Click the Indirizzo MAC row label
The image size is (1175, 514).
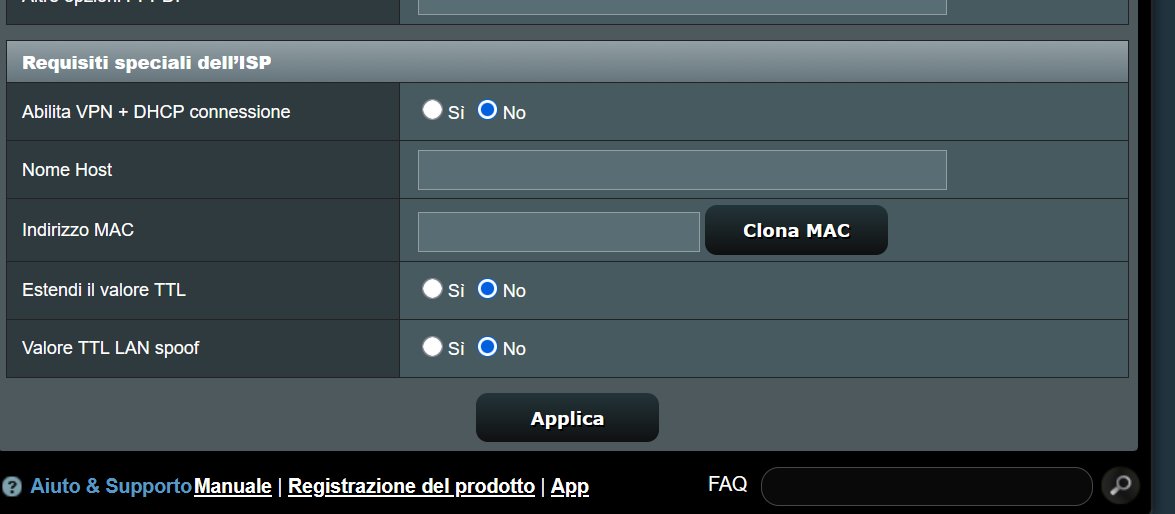(78, 230)
